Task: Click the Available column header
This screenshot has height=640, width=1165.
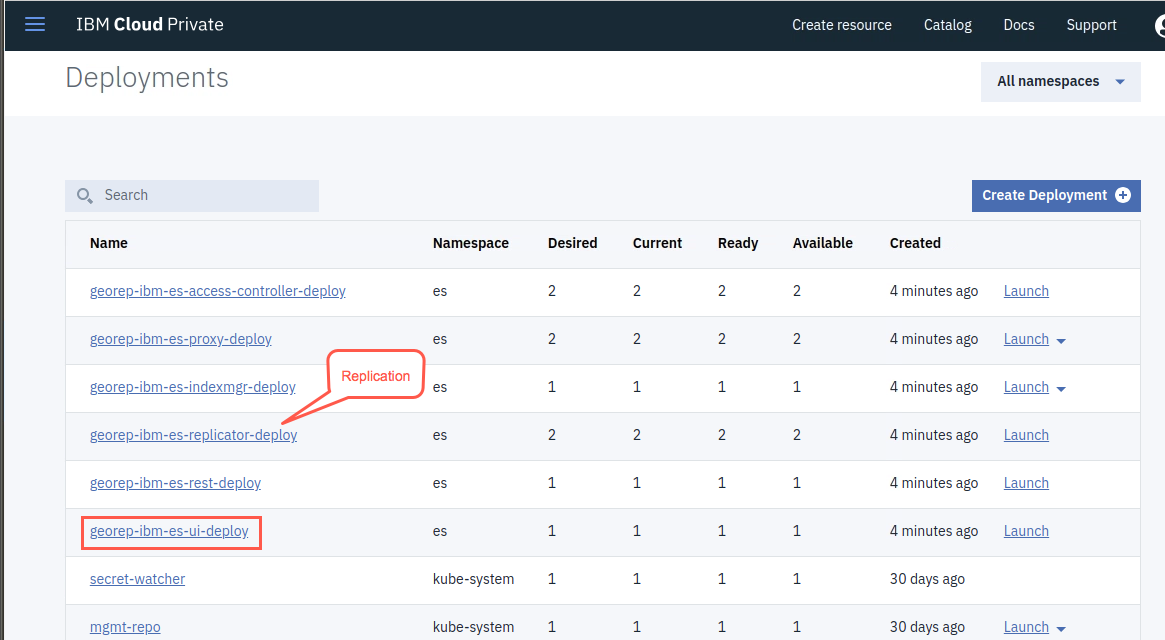Action: click(x=822, y=243)
